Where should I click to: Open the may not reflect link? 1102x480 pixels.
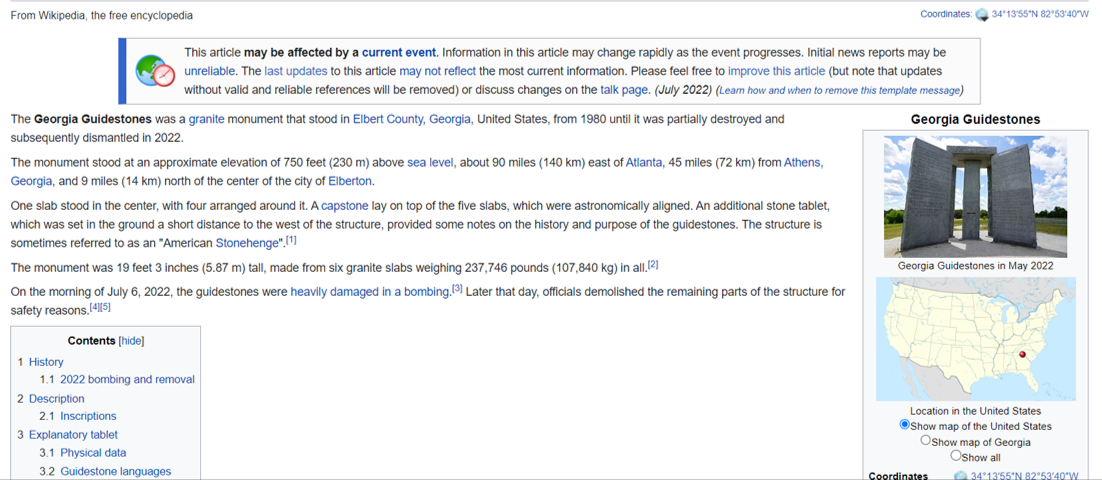[x=438, y=71]
